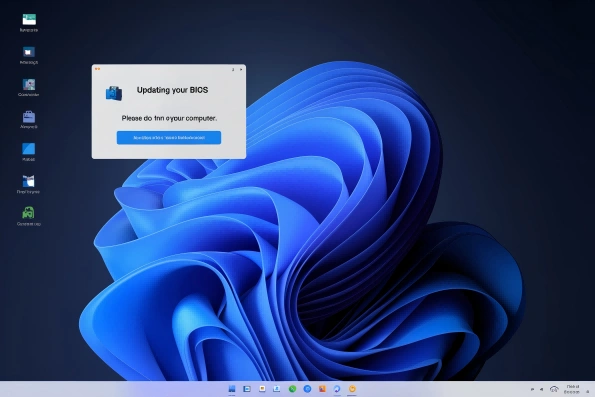The image size is (595, 397).
Task: Open the orange square taskbar app
Action: pos(322,389)
